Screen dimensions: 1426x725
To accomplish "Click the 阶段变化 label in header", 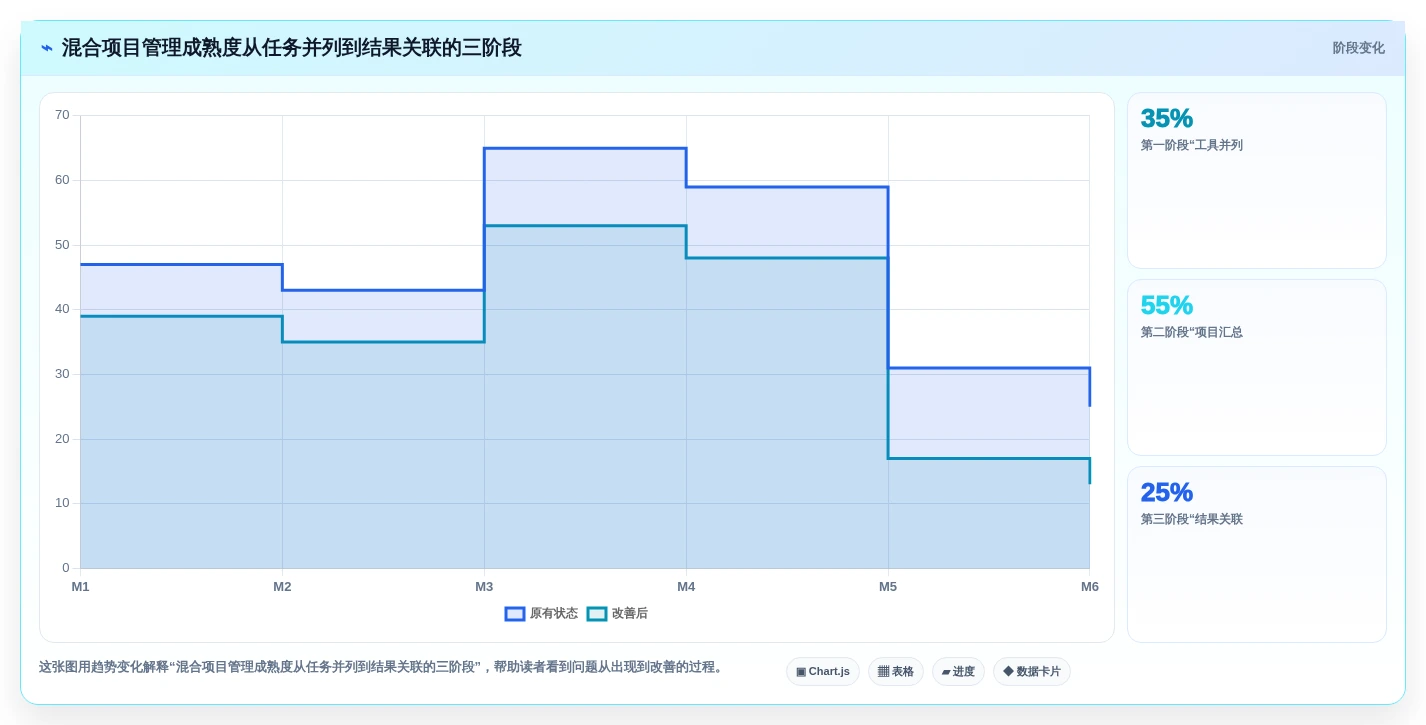I will [1358, 48].
